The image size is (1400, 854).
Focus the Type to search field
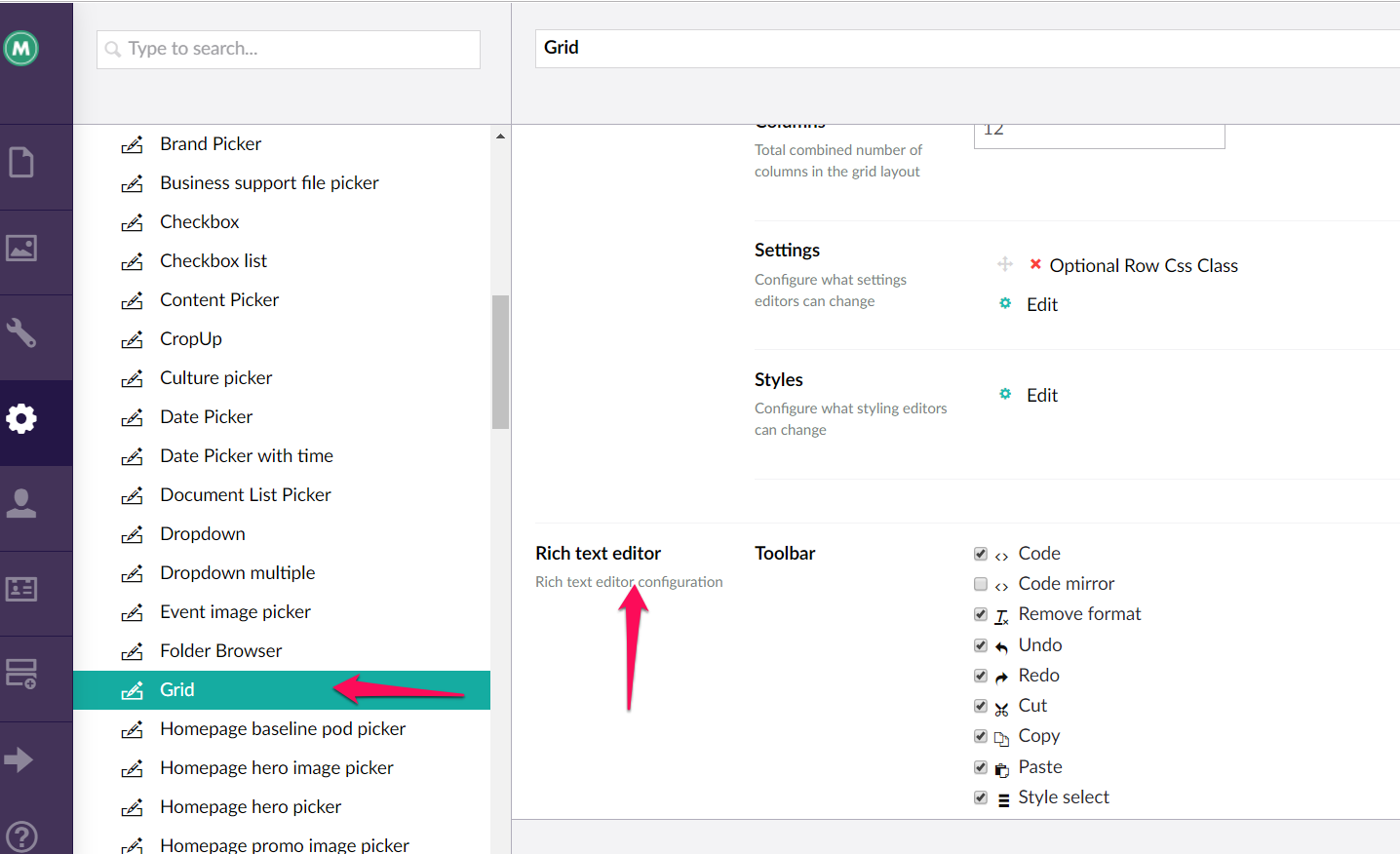click(289, 50)
